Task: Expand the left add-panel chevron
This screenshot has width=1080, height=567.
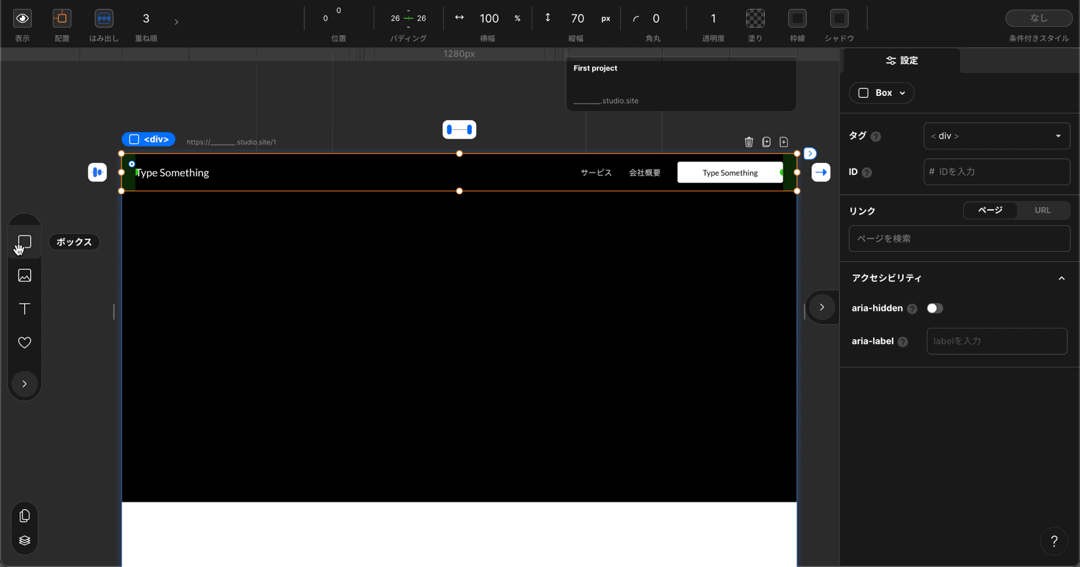Action: (24, 384)
